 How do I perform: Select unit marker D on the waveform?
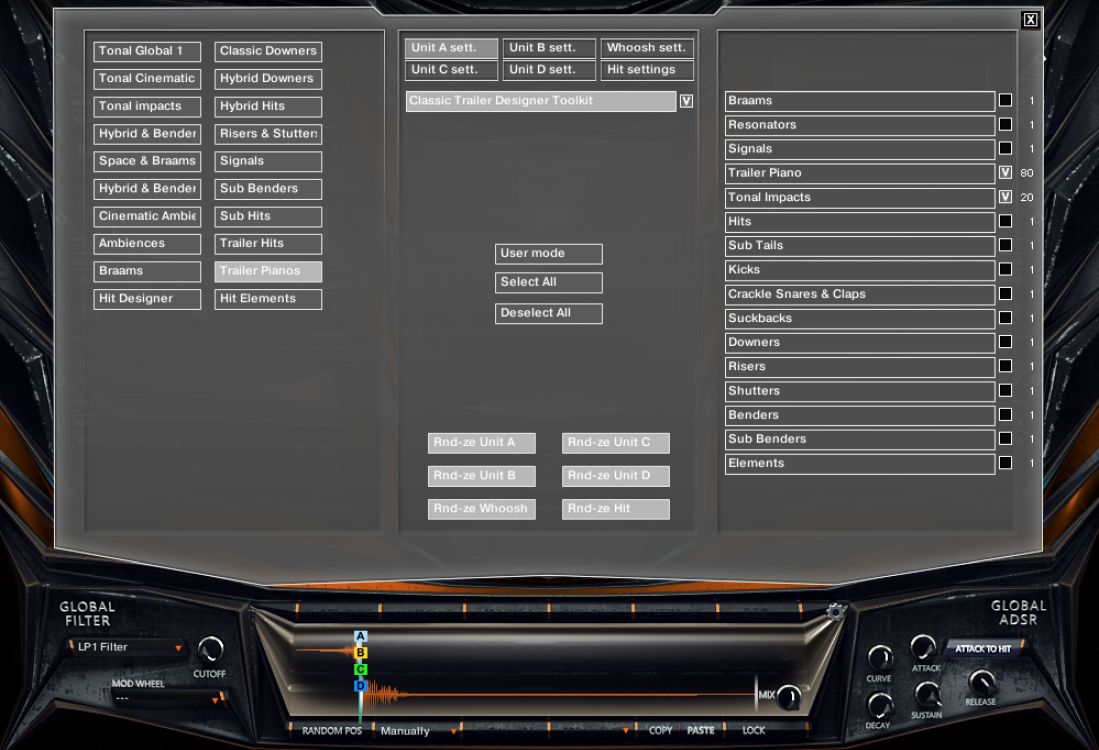[360, 685]
